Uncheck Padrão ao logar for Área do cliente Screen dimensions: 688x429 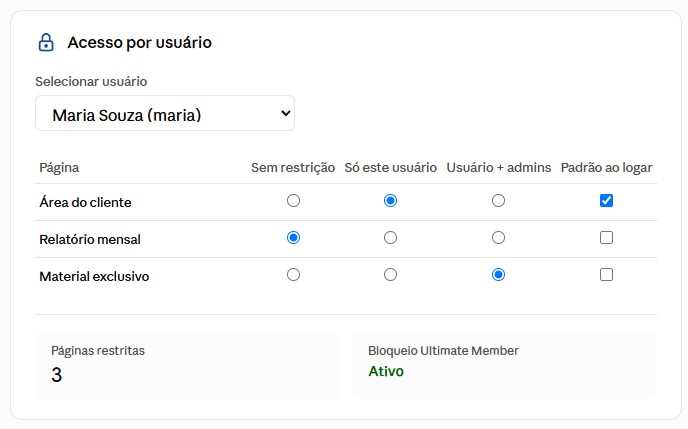(606, 200)
